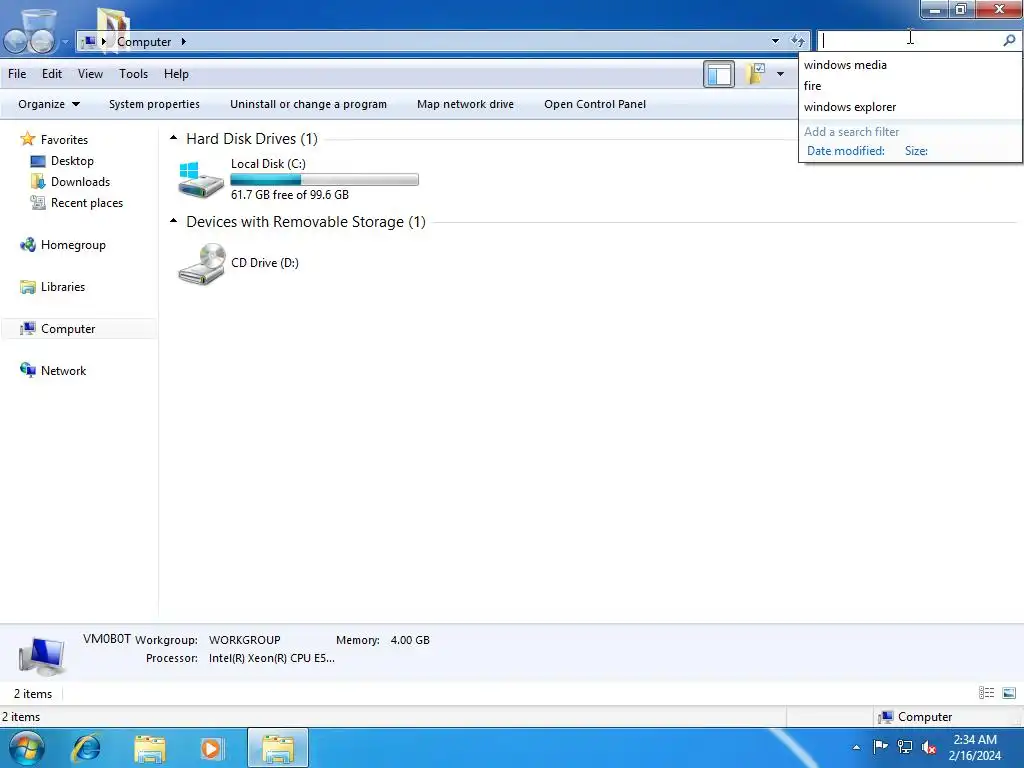The image size is (1024, 768).
Task: Select Favorites in navigation pane
Action: click(x=64, y=140)
